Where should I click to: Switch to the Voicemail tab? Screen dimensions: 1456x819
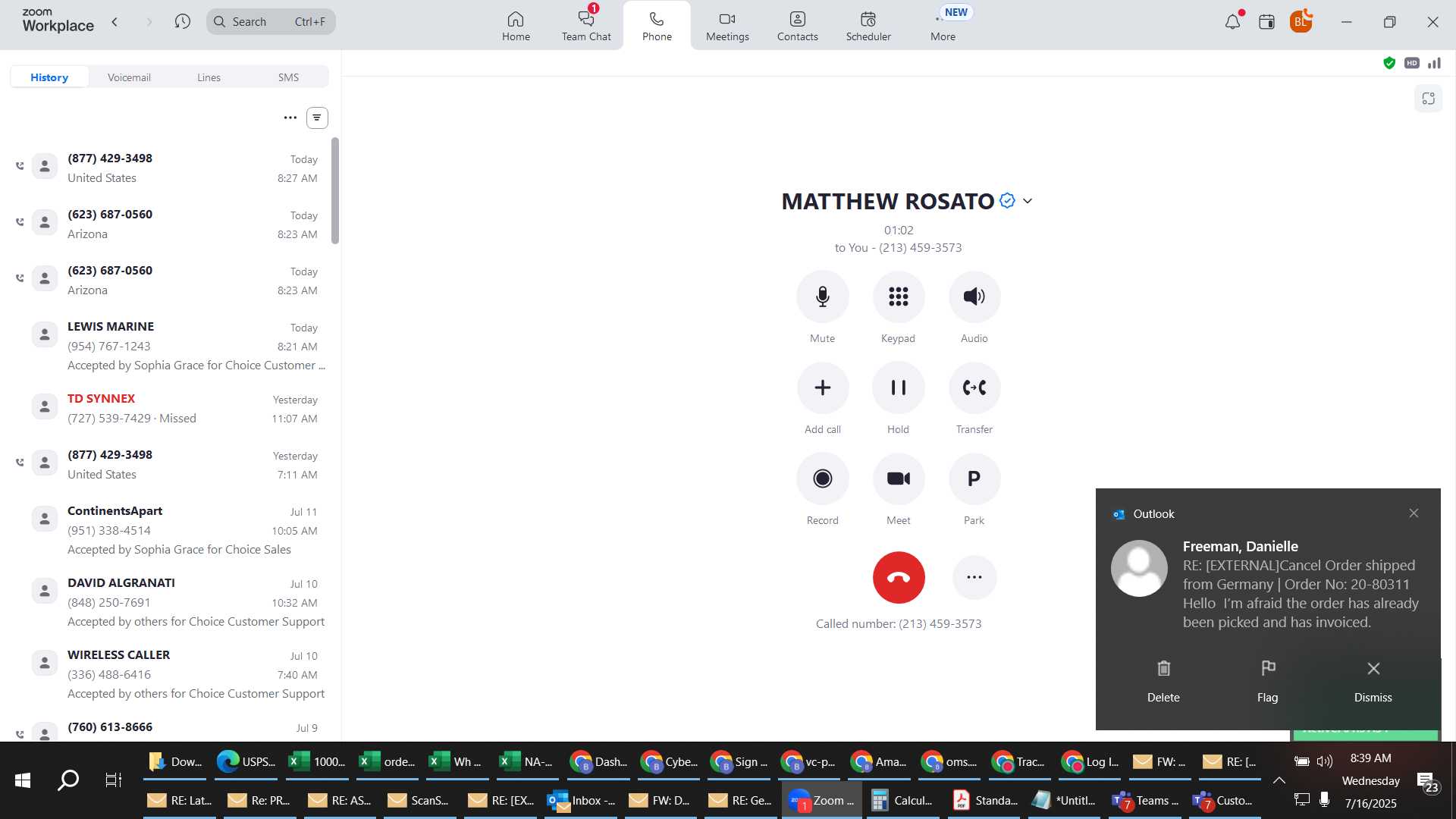tap(129, 77)
